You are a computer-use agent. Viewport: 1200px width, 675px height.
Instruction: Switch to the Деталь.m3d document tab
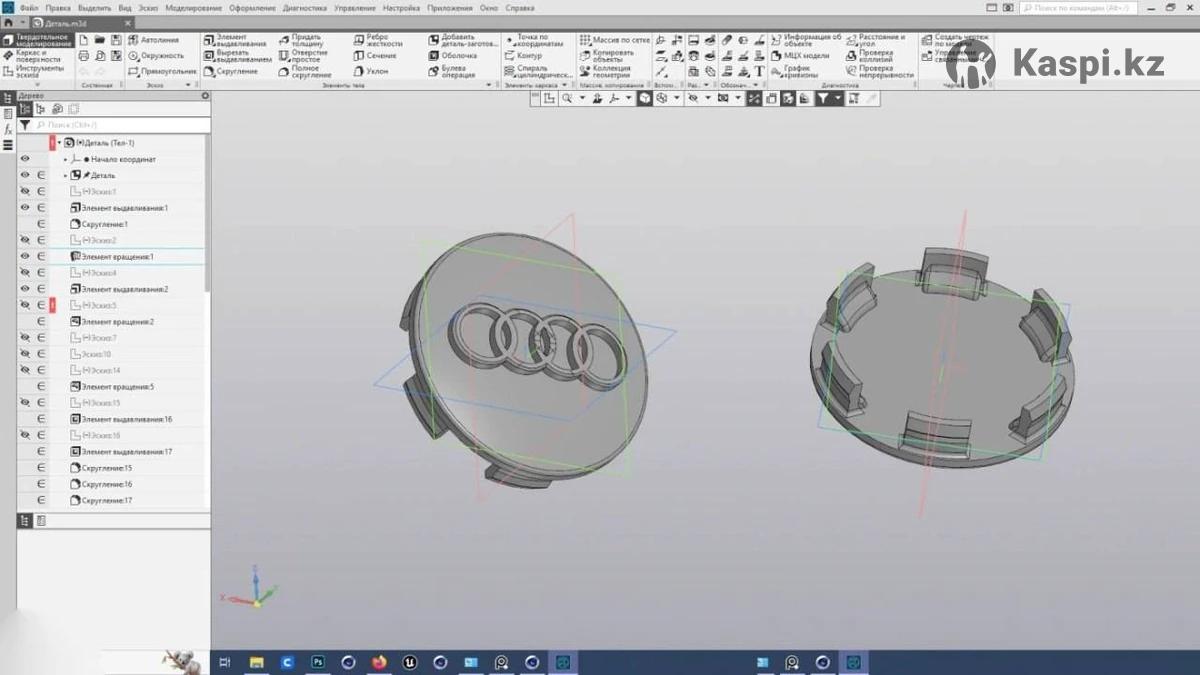click(64, 22)
